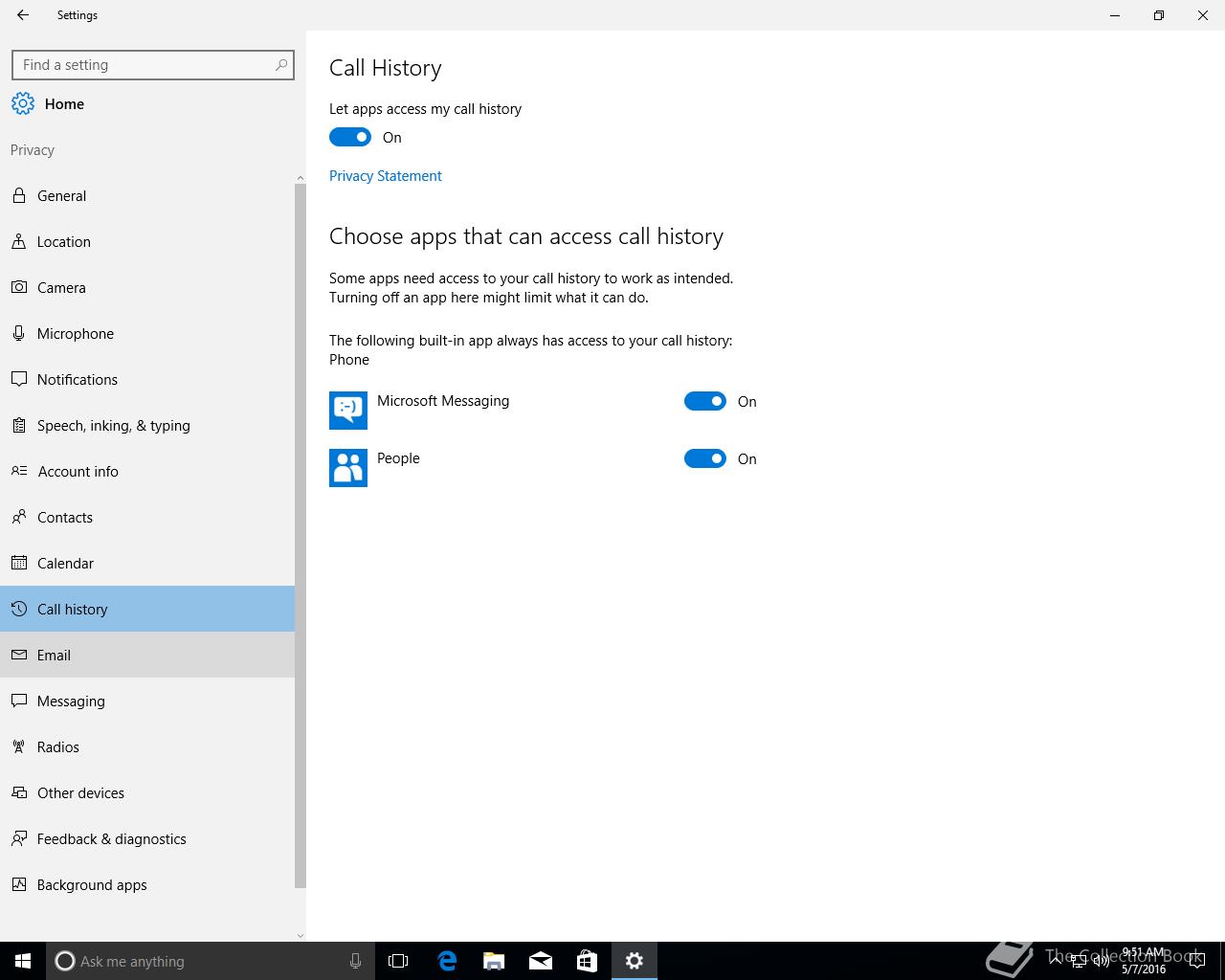
Task: Show hidden system tray icons
Action: coord(1056,960)
